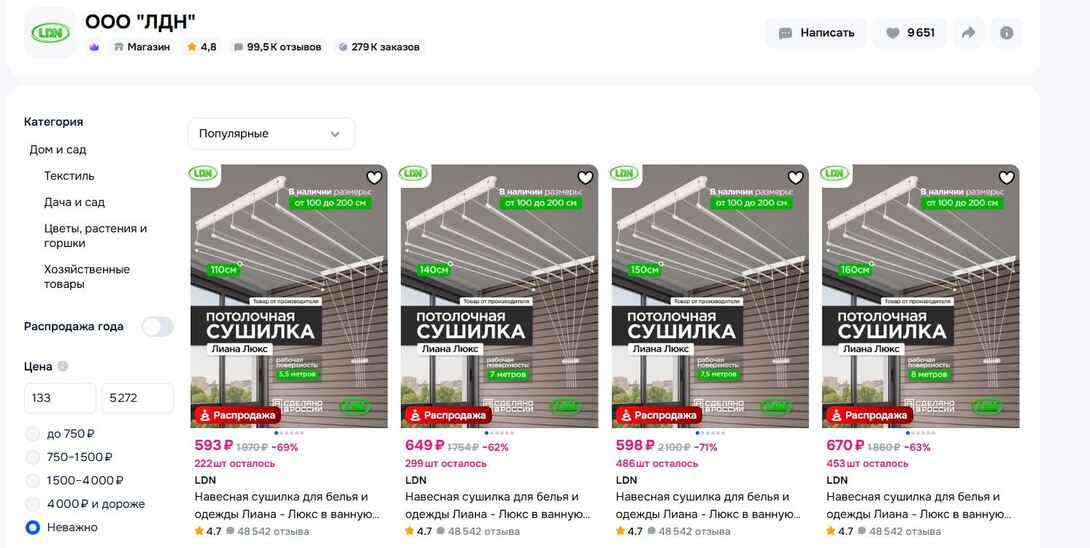Select the 1500–4000 ₽ radio button

tap(33, 481)
